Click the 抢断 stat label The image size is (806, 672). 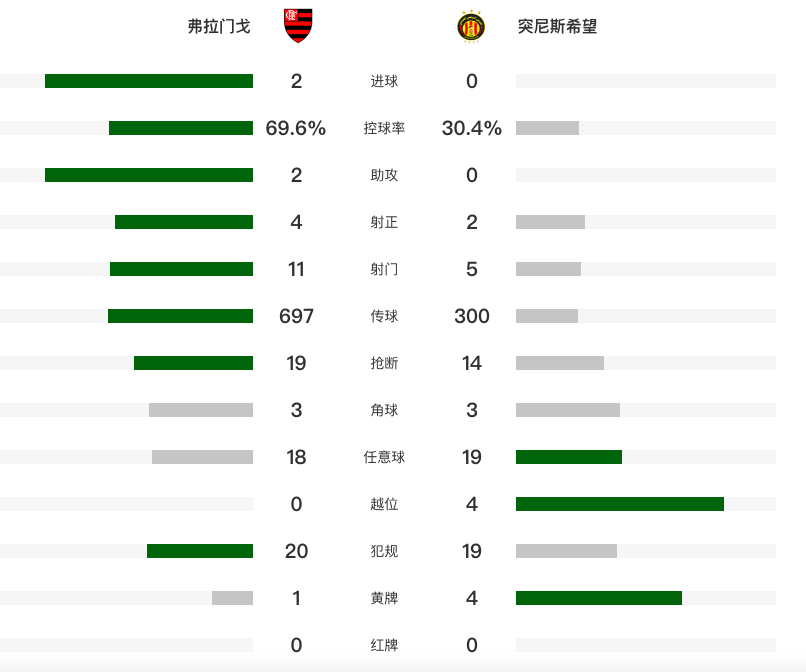(384, 363)
